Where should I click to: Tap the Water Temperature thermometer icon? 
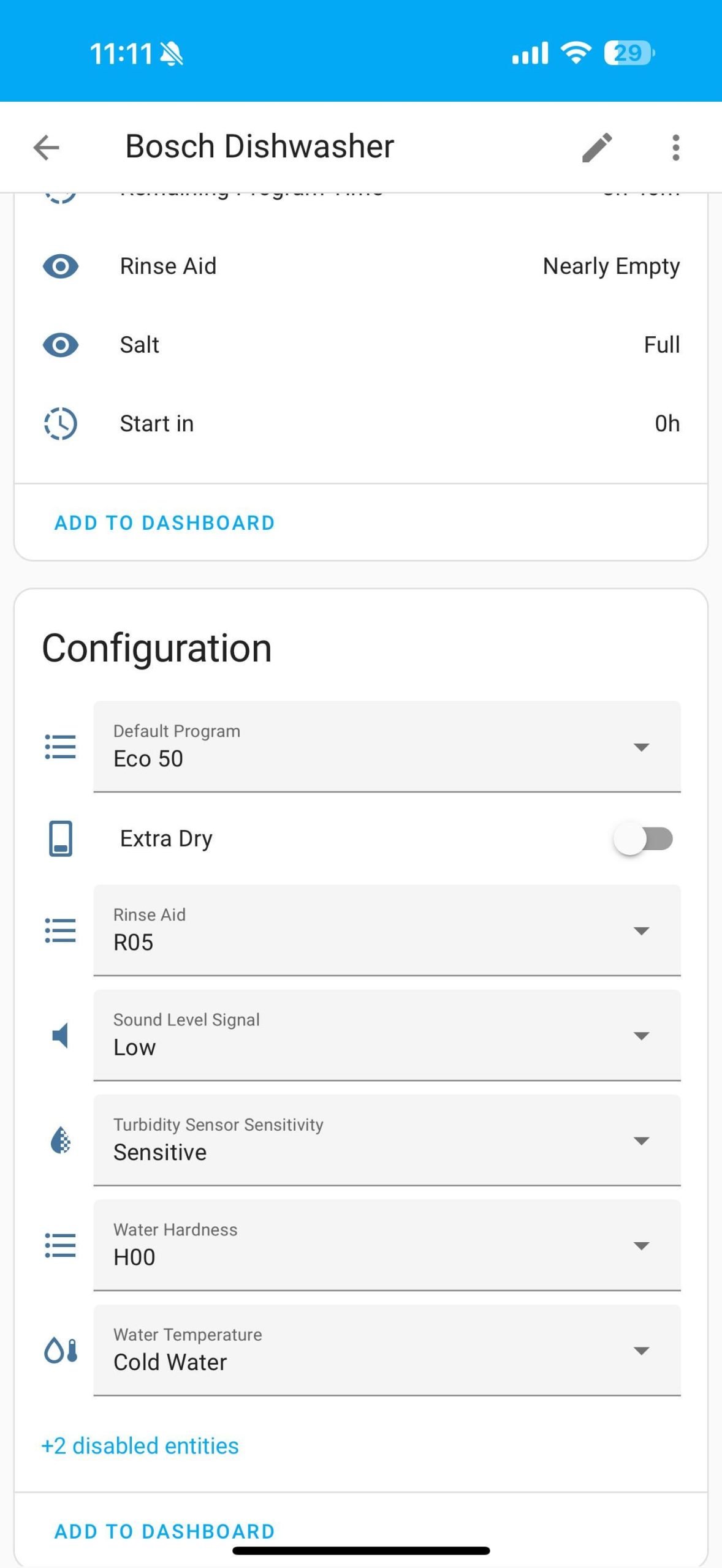pyautogui.click(x=61, y=1350)
